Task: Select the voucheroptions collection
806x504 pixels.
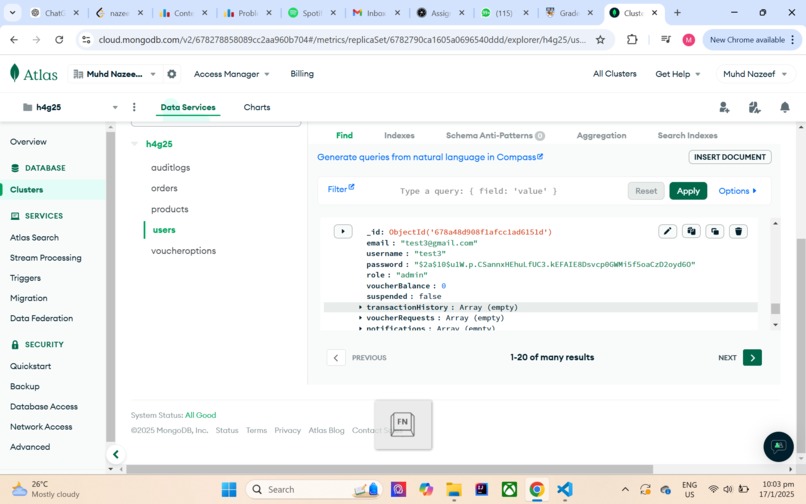Action: (183, 251)
